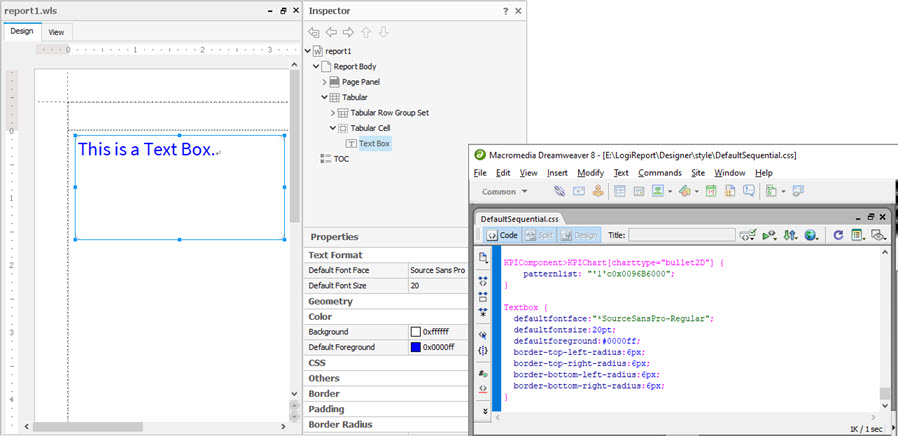Click the Title input field

682,235
